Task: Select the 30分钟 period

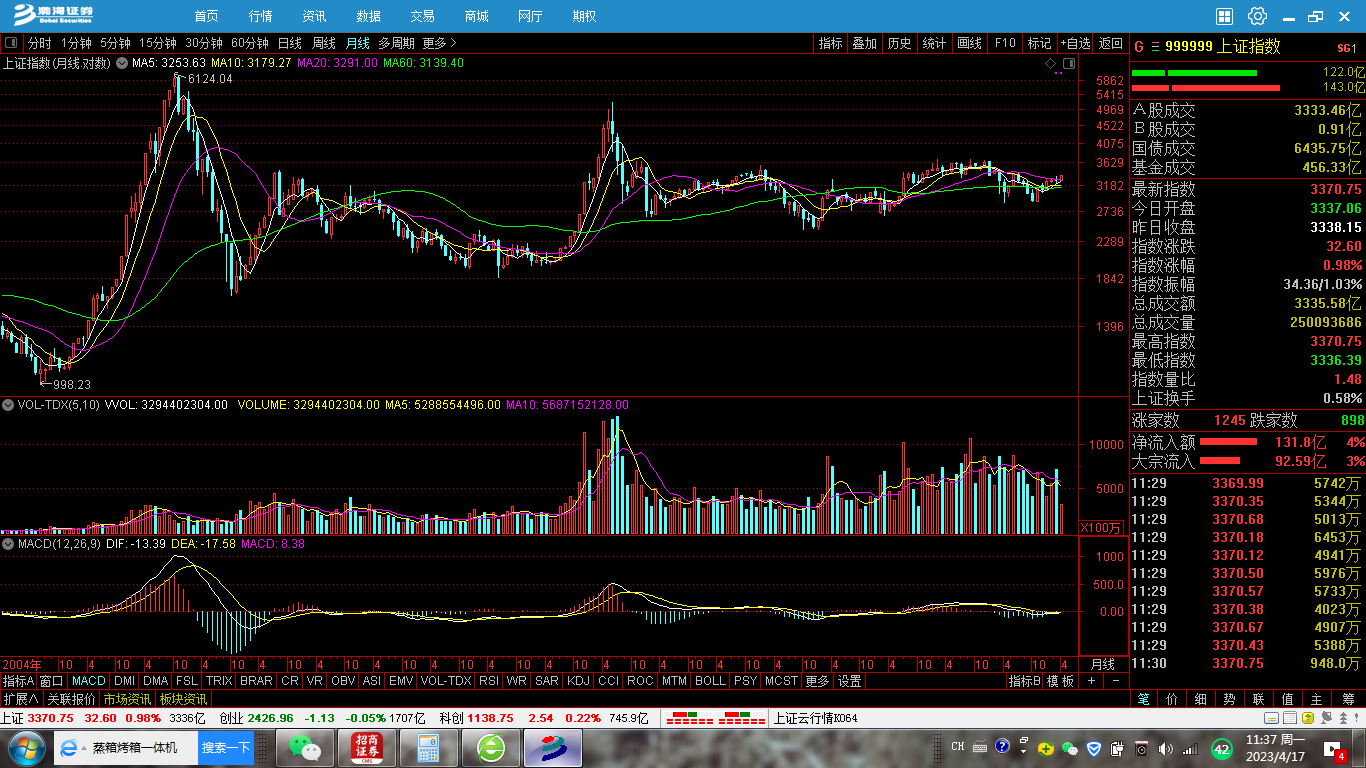Action: pyautogui.click(x=204, y=43)
